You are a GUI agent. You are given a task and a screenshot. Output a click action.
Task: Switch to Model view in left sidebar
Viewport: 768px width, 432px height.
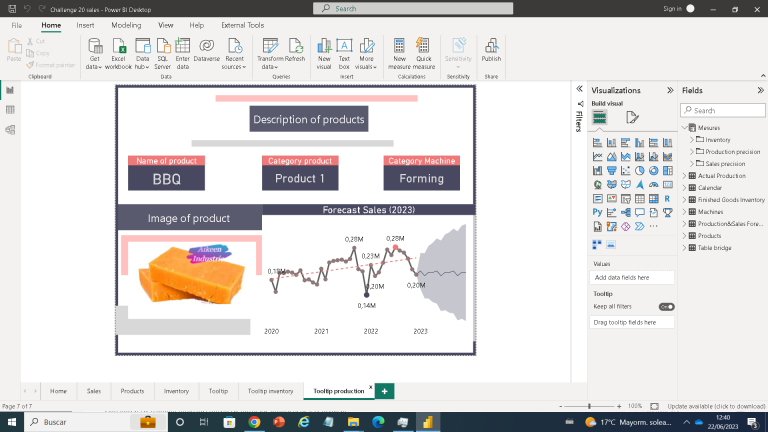10,129
